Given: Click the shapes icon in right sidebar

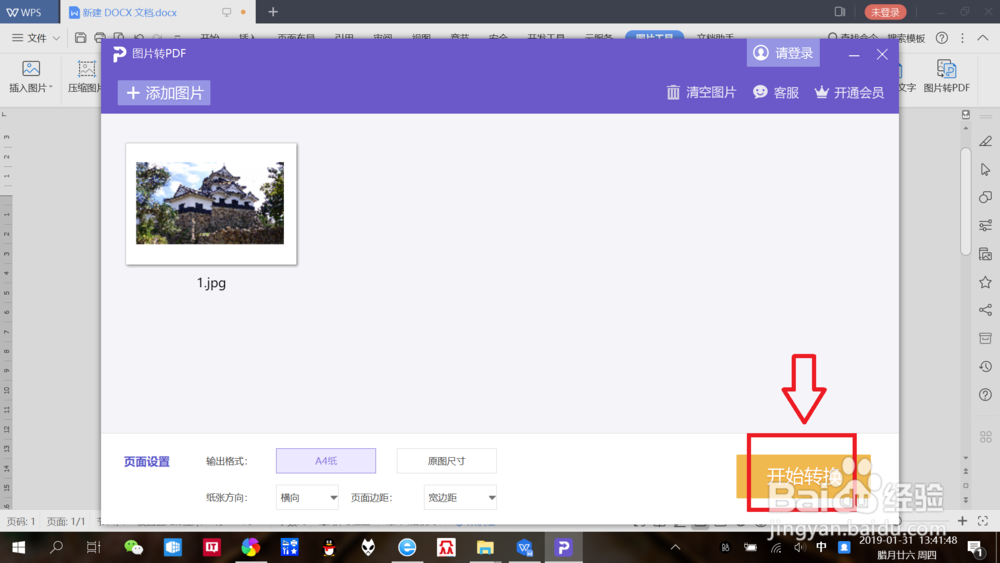Looking at the screenshot, I should pos(985,197).
